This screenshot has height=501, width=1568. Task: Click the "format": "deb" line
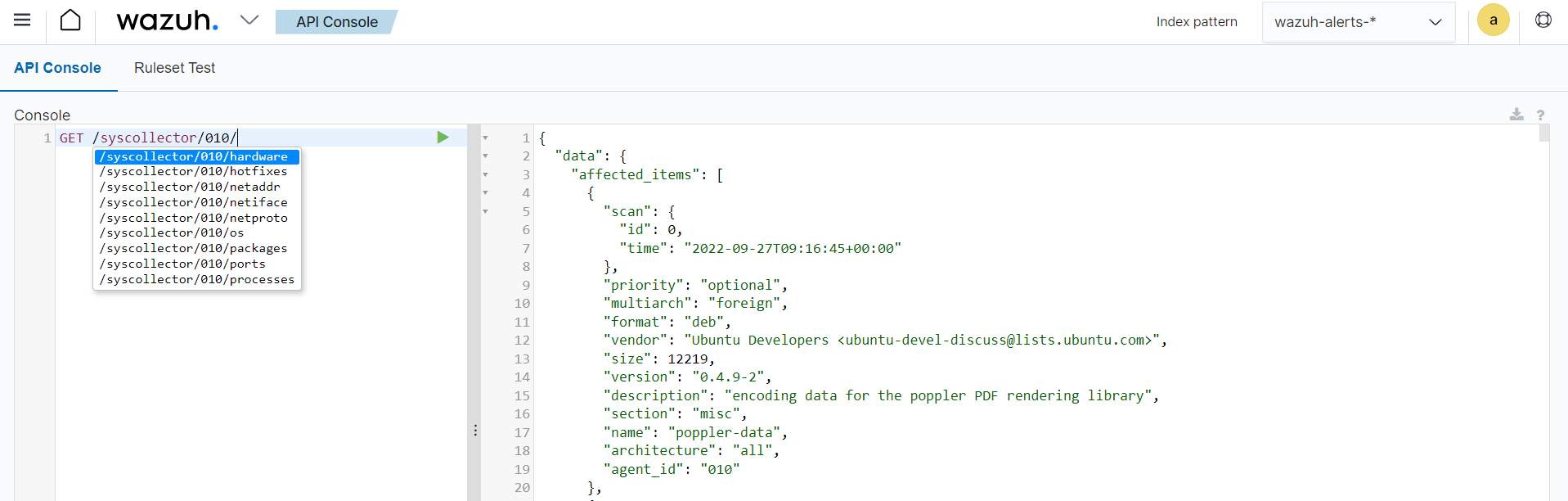667,322
